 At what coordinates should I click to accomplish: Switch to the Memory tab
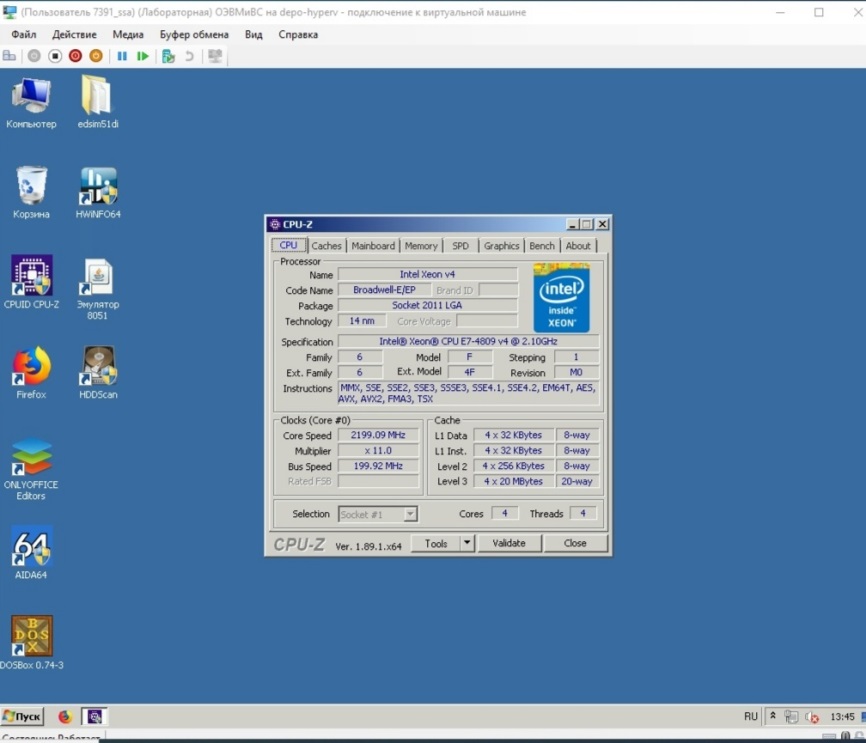pos(421,246)
